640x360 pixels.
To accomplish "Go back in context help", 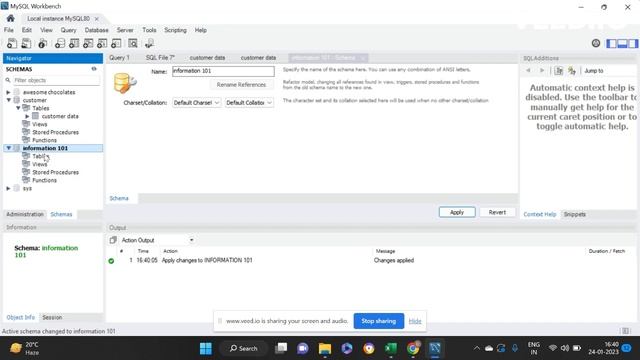I will pos(528,71).
